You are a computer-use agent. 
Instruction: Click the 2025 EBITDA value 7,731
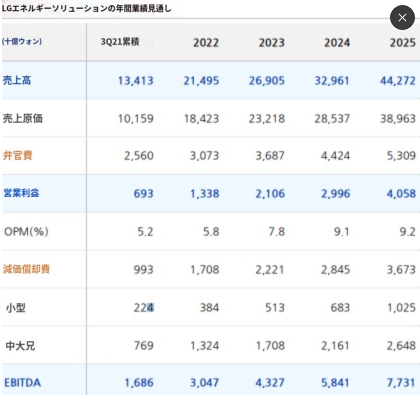pyautogui.click(x=401, y=383)
